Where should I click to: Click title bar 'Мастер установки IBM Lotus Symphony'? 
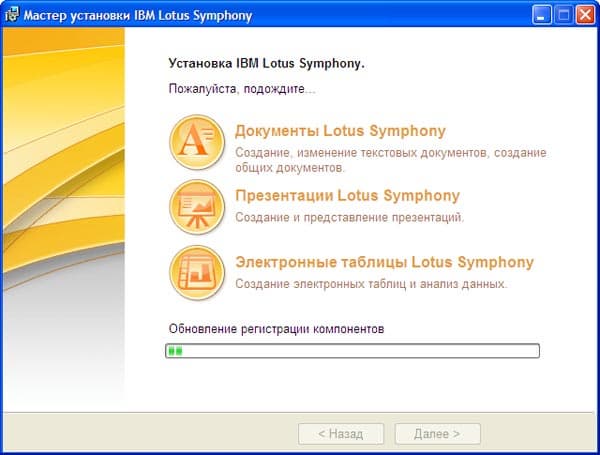[x=138, y=16]
